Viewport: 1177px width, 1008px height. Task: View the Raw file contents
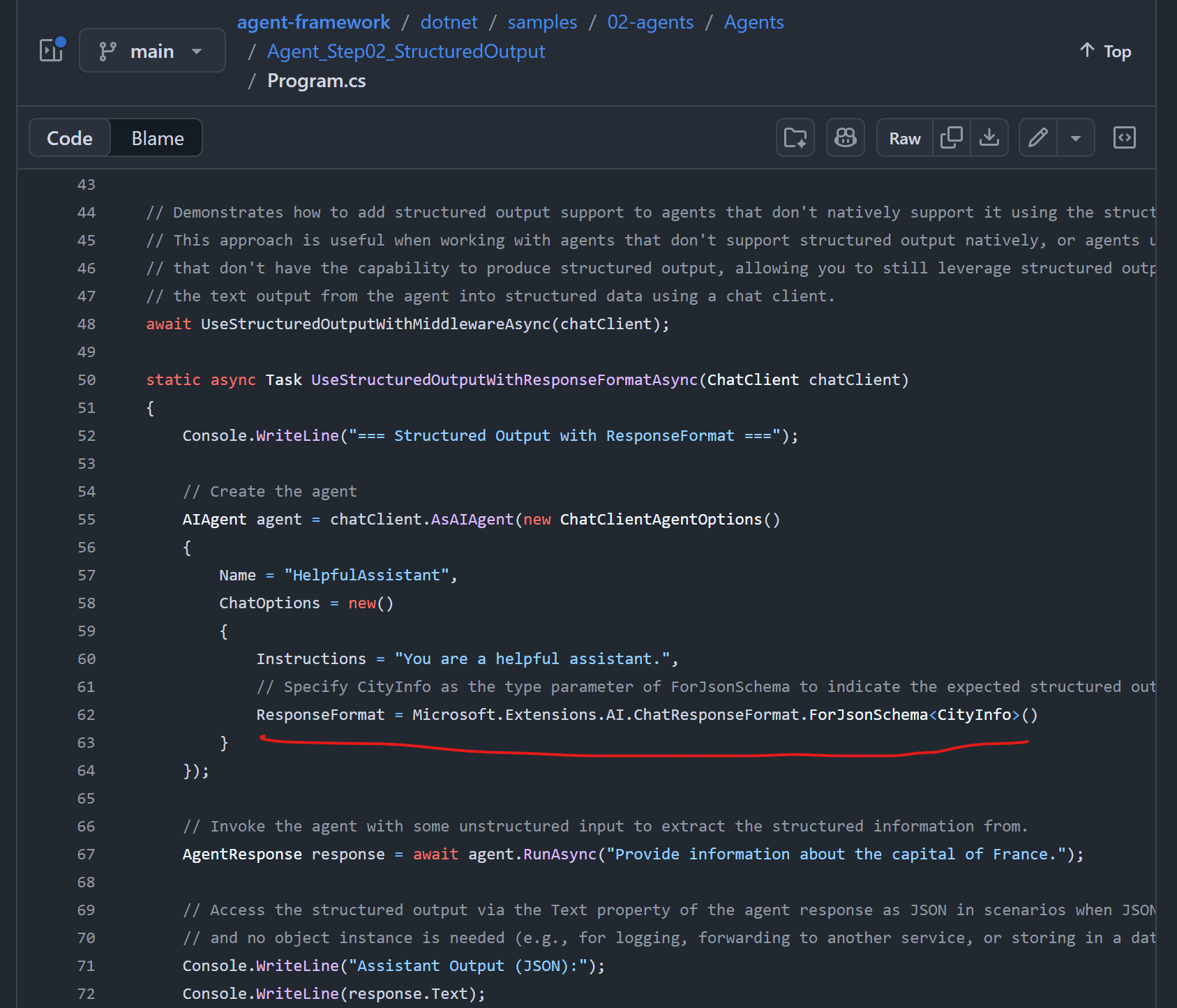[x=905, y=138]
